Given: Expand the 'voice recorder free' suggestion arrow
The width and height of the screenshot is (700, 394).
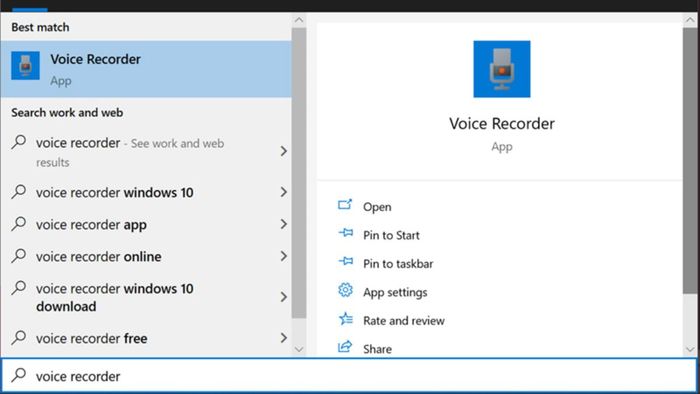Looking at the screenshot, I should point(283,338).
